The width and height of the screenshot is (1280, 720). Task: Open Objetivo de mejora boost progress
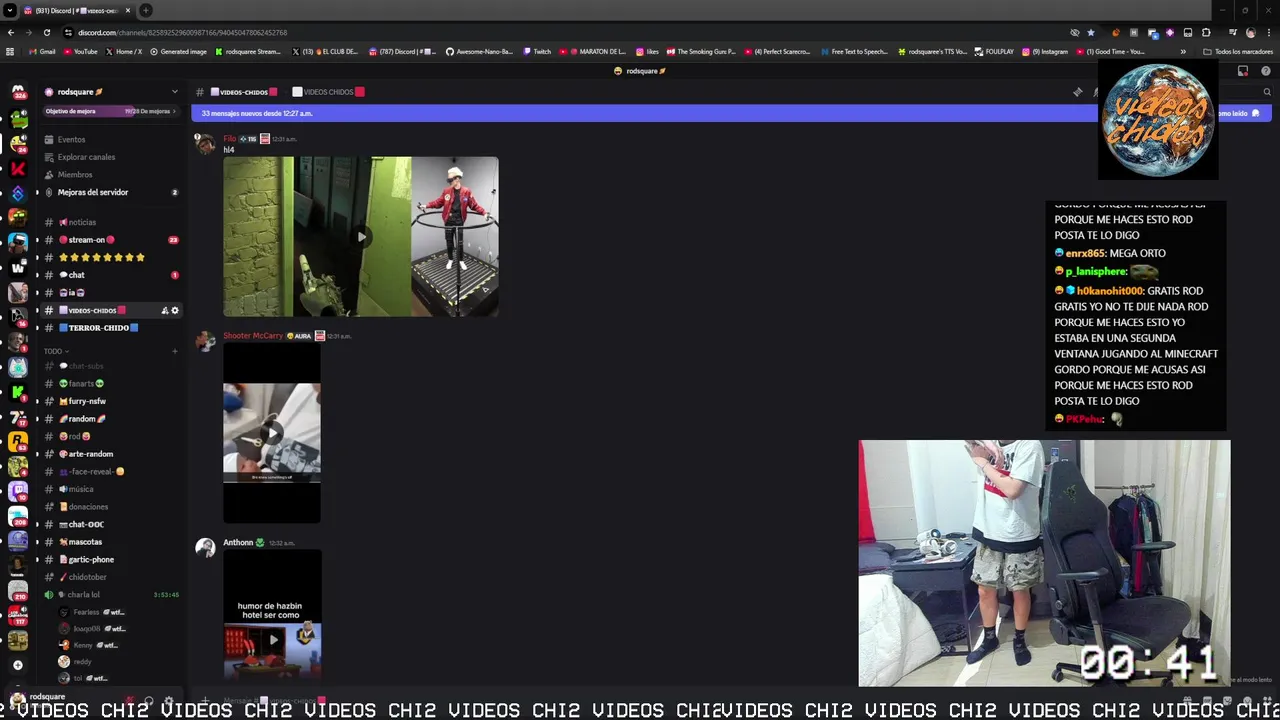pos(112,111)
